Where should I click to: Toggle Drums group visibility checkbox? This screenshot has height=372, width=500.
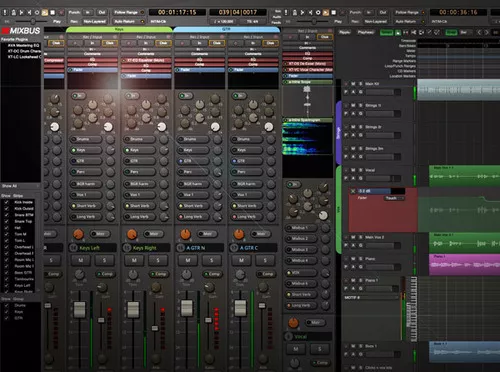tap(6, 305)
